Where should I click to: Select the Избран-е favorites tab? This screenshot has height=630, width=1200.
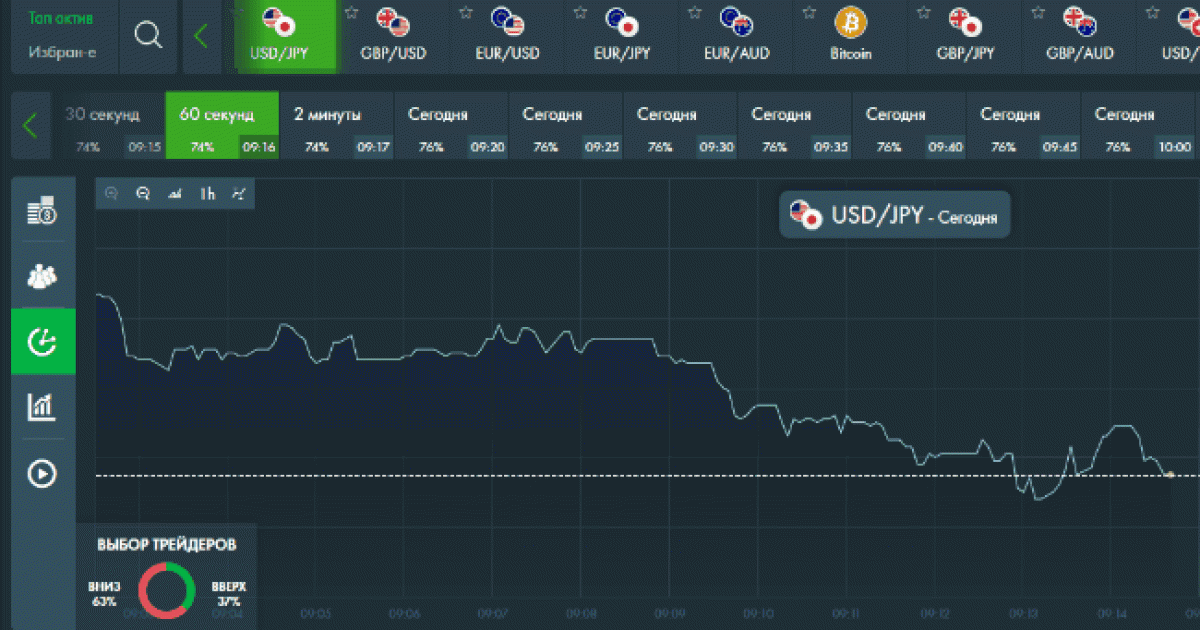point(62,52)
